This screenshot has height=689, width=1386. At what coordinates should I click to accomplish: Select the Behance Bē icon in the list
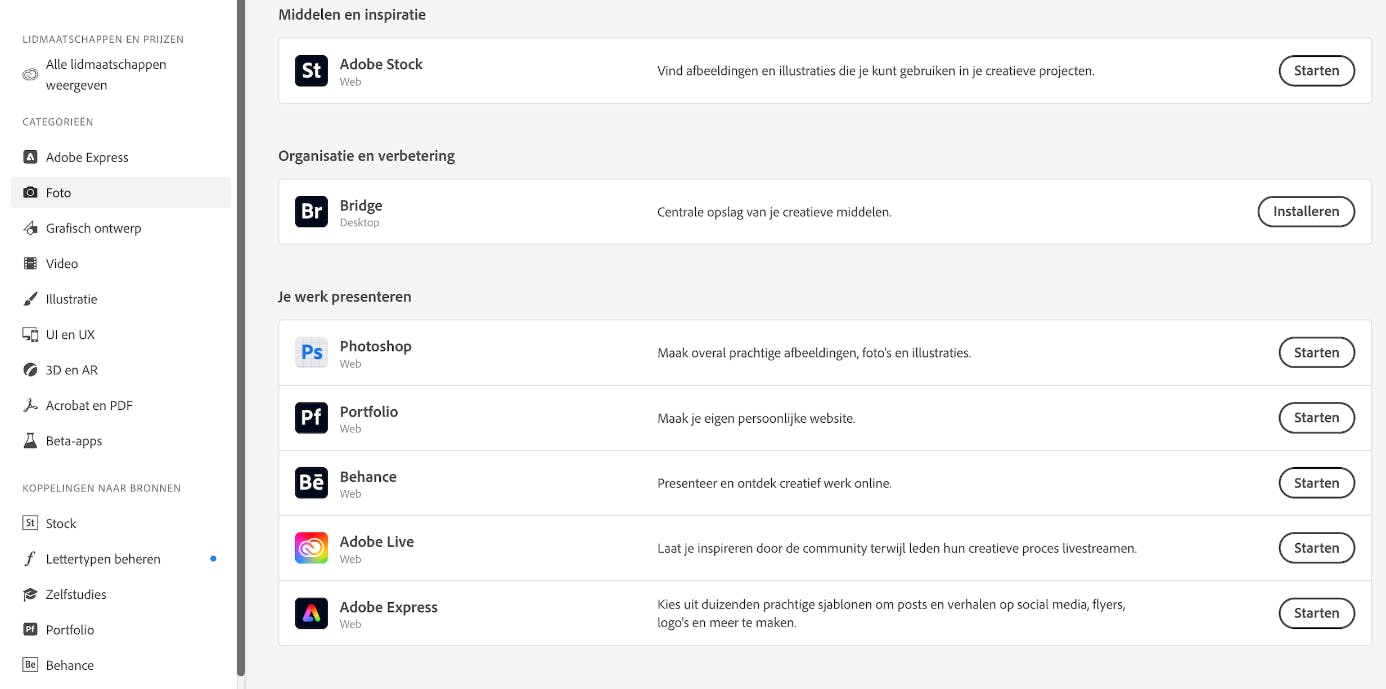(311, 482)
